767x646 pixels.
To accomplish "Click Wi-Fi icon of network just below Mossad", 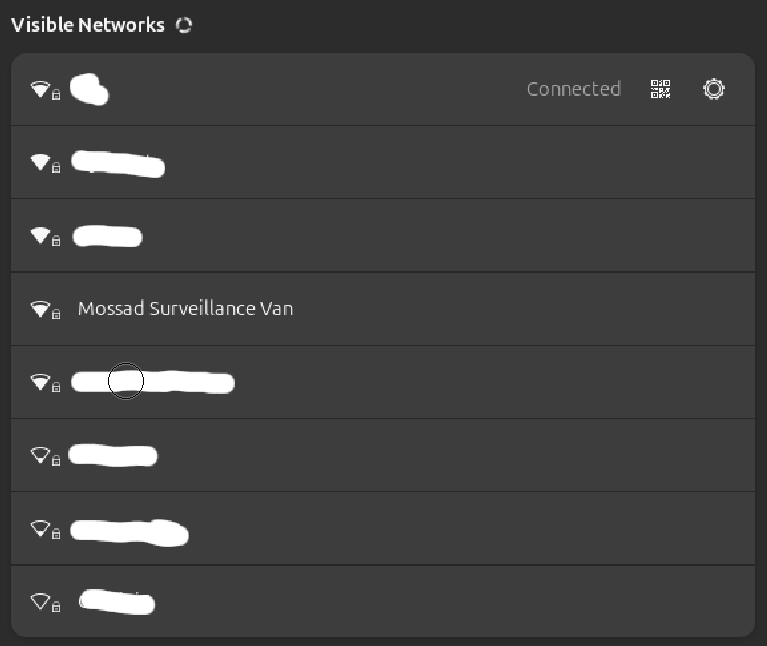I will coord(39,381).
